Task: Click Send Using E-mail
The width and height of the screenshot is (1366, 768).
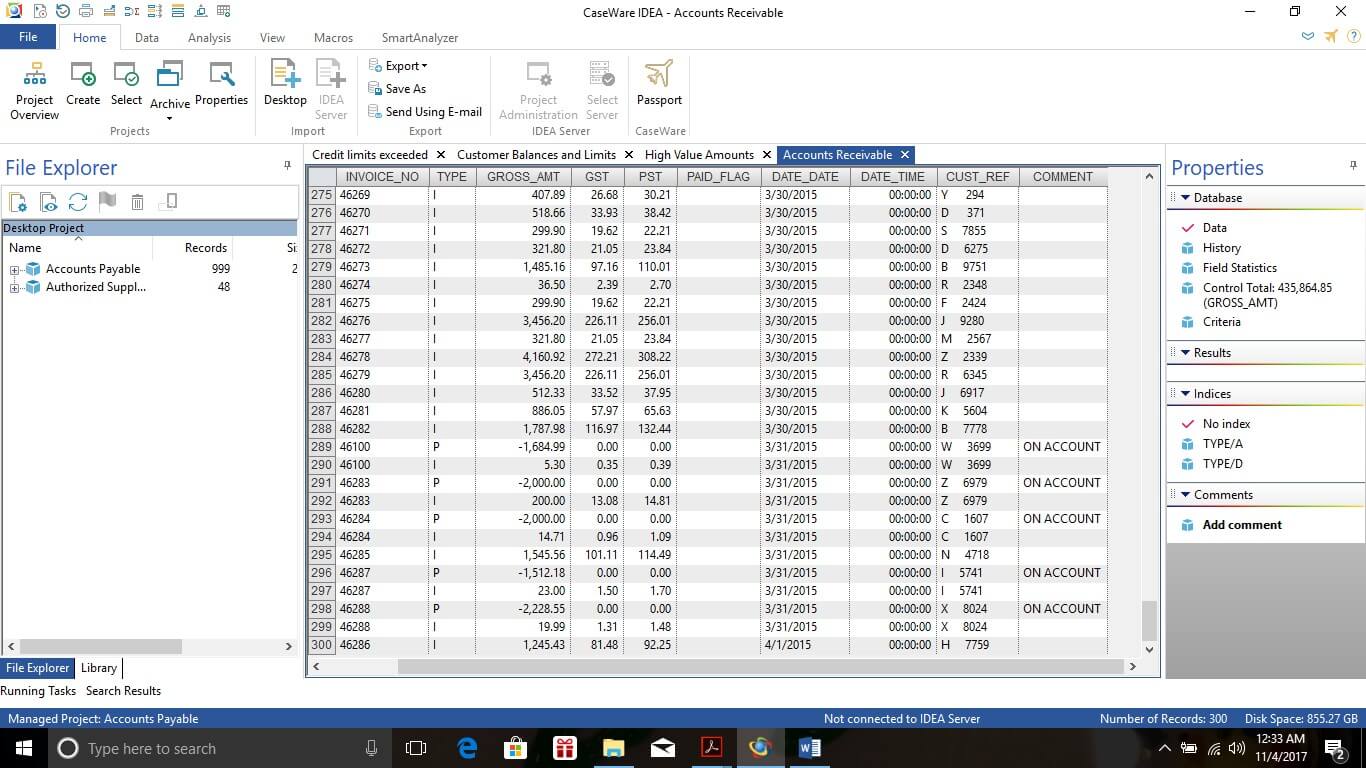Action: [x=425, y=112]
